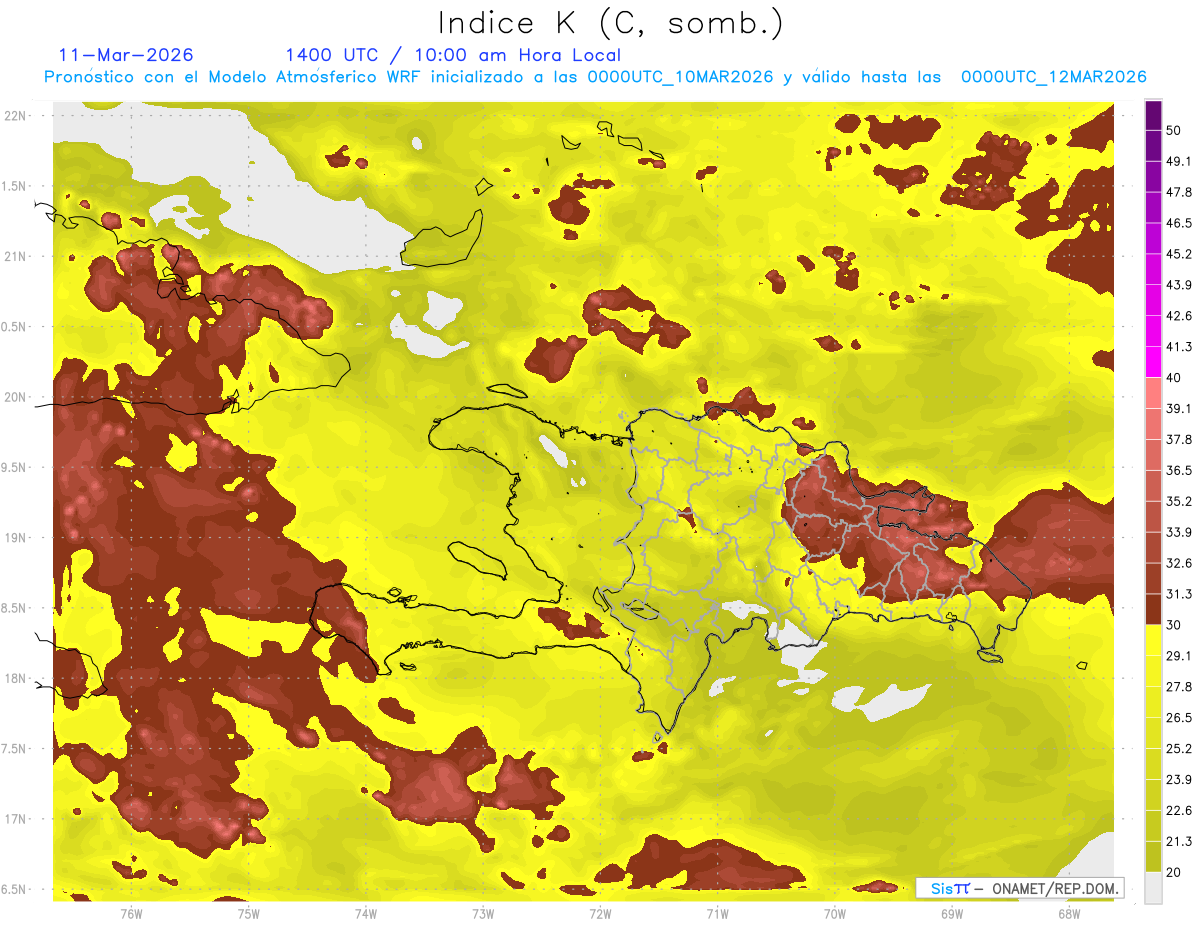This screenshot has width=1200, height=927.
Task: Click the '18N' latitude axis label
Action: pos(16,678)
